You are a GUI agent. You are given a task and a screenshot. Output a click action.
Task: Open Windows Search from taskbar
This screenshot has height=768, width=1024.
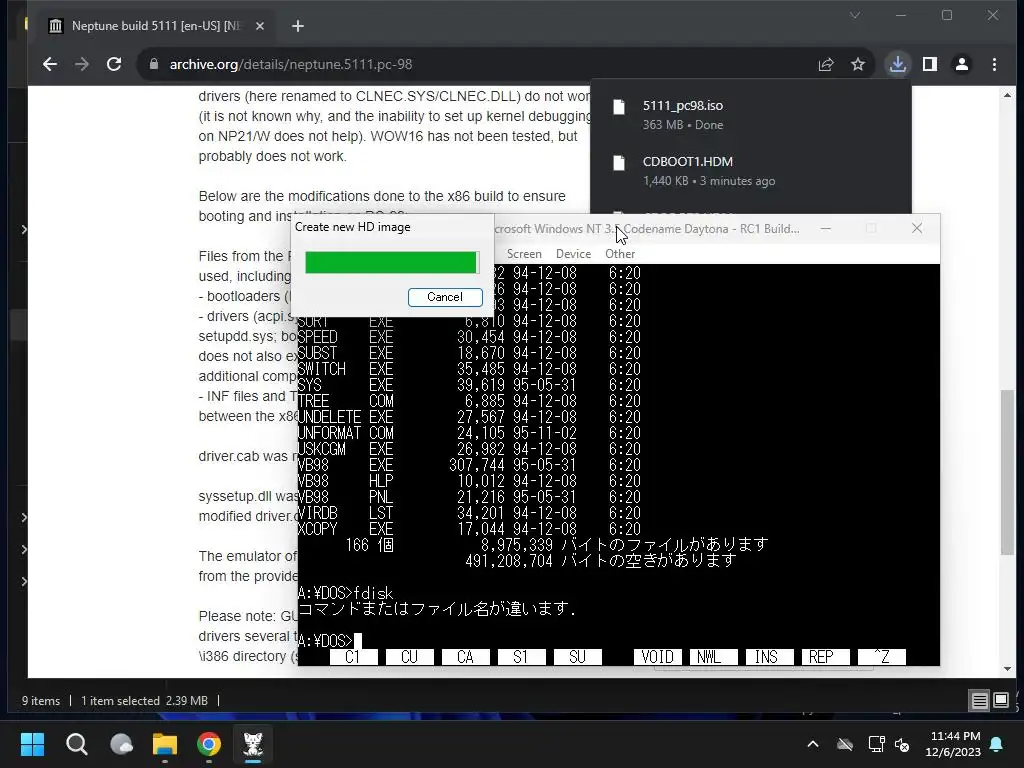tap(77, 744)
